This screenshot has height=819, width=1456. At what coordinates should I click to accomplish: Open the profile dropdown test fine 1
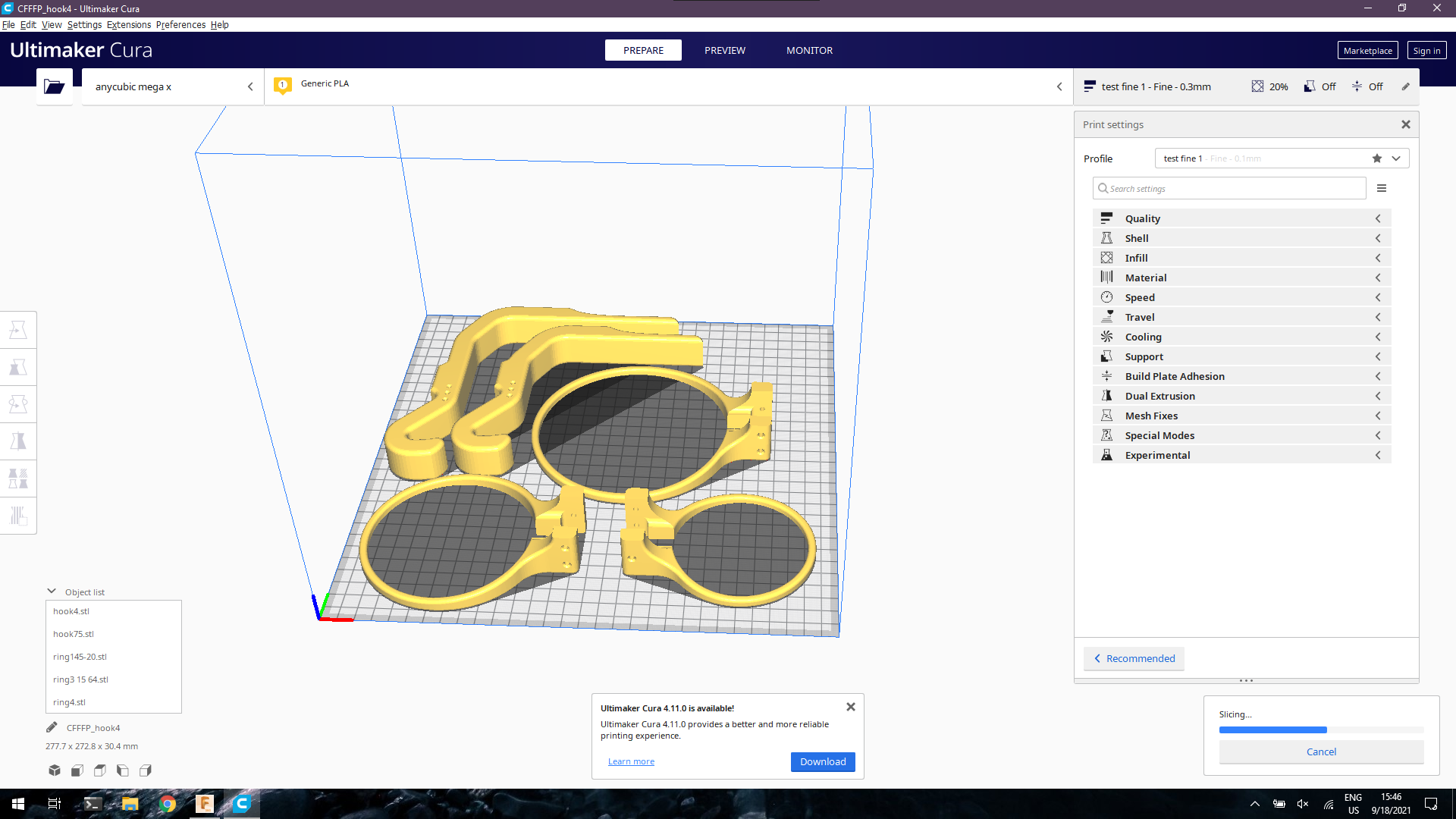point(1282,158)
